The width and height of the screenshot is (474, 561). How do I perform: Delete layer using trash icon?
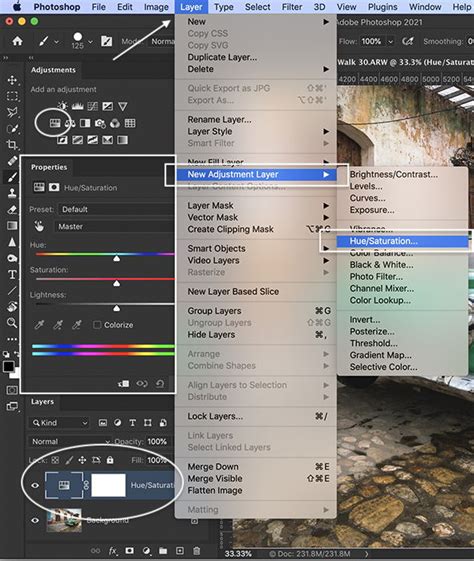tap(196, 551)
